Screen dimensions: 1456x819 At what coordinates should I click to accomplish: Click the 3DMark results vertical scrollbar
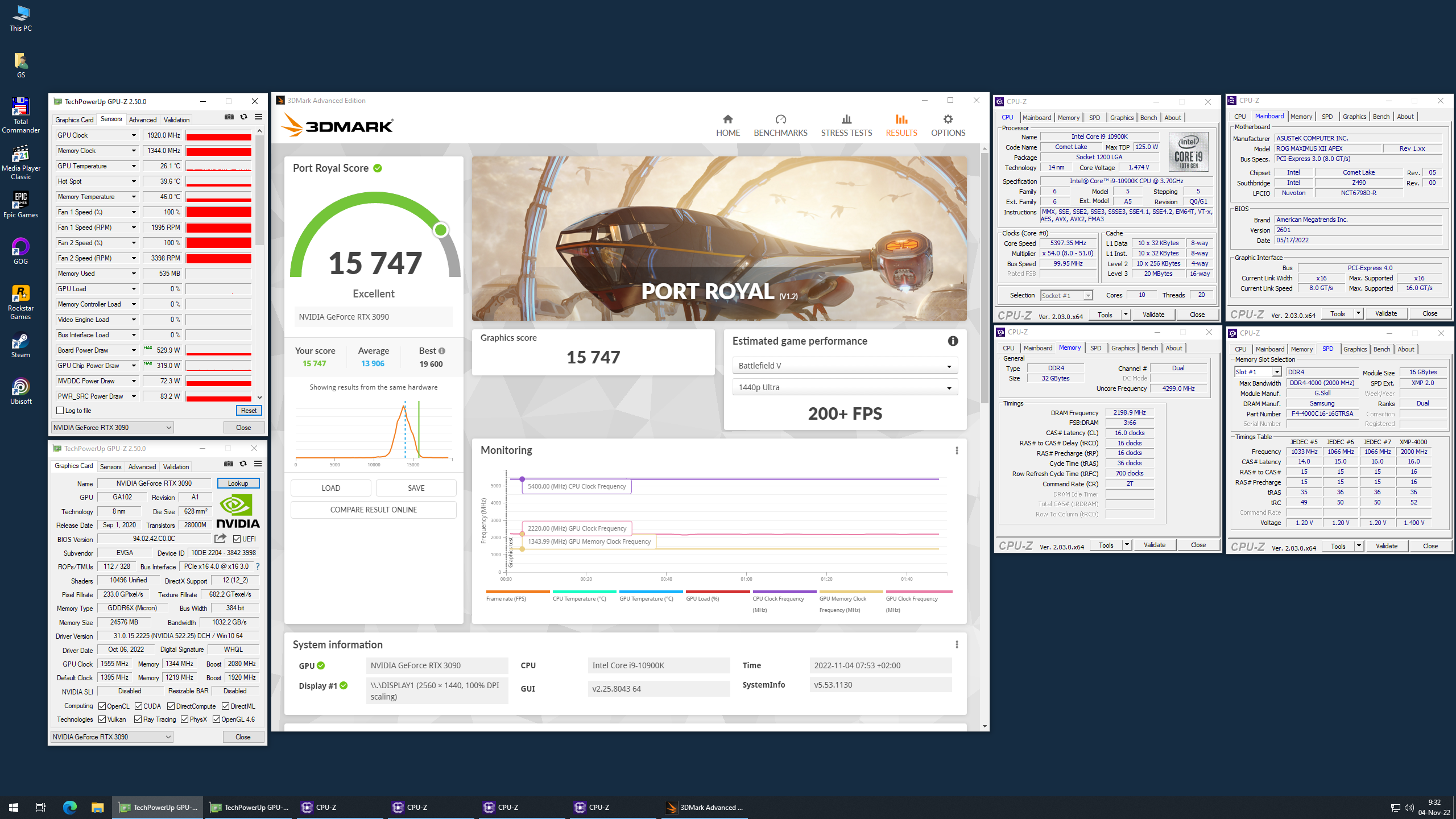[x=985, y=279]
